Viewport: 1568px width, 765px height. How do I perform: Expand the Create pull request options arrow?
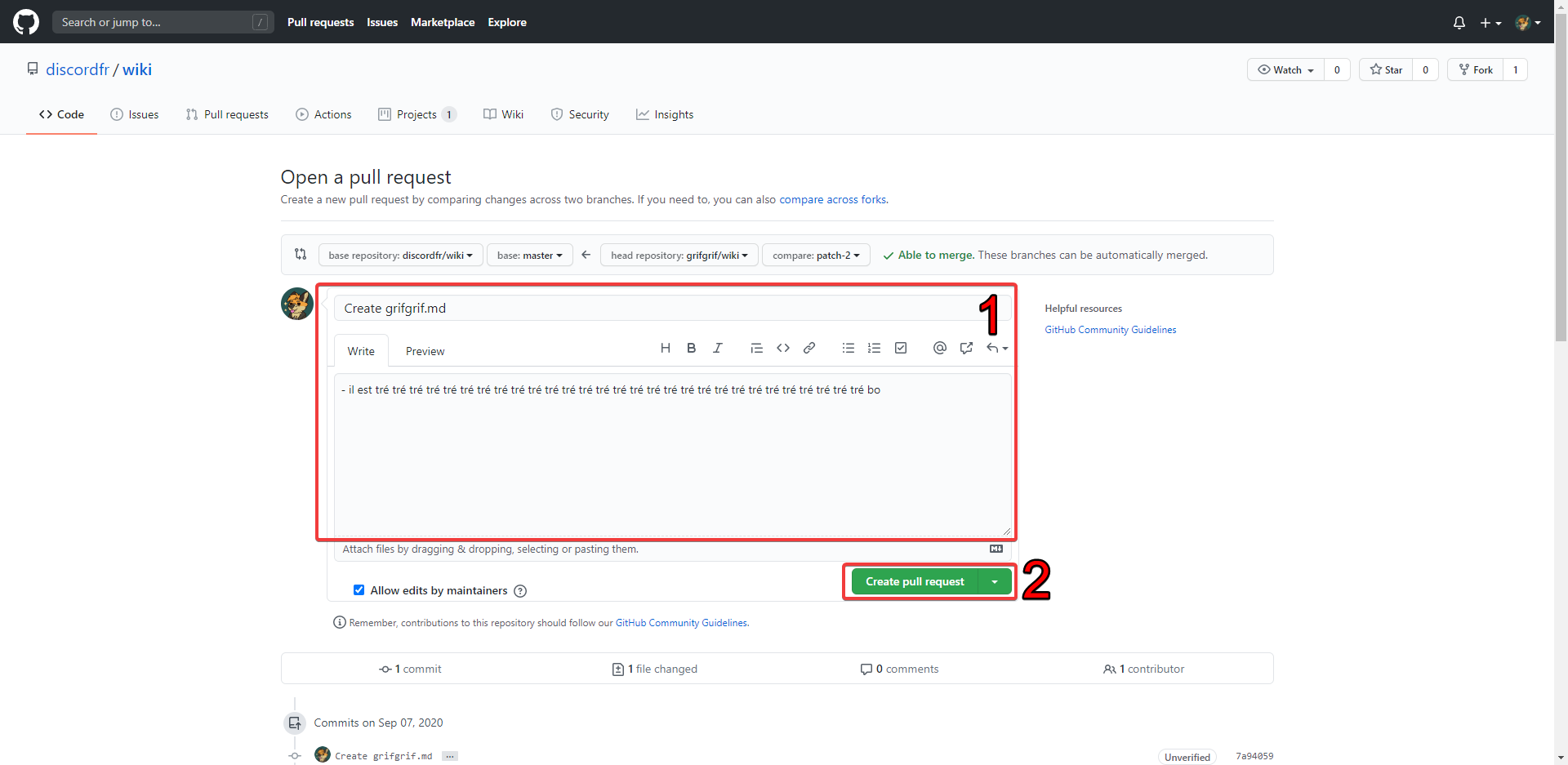point(995,581)
